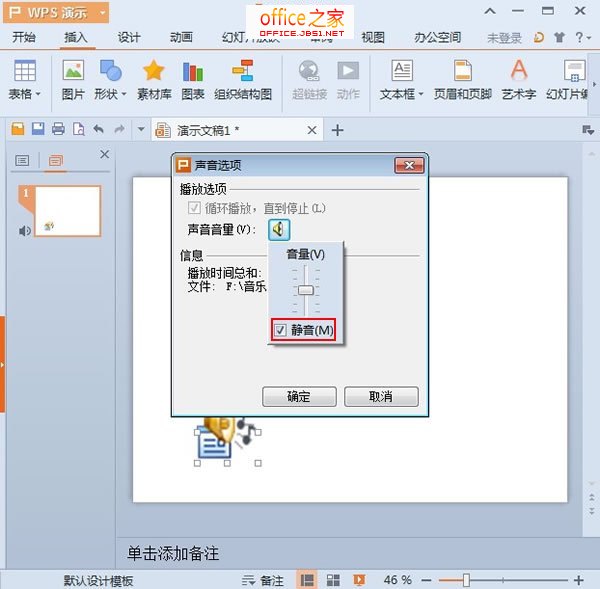Click the 取消 button in dialog

click(381, 396)
